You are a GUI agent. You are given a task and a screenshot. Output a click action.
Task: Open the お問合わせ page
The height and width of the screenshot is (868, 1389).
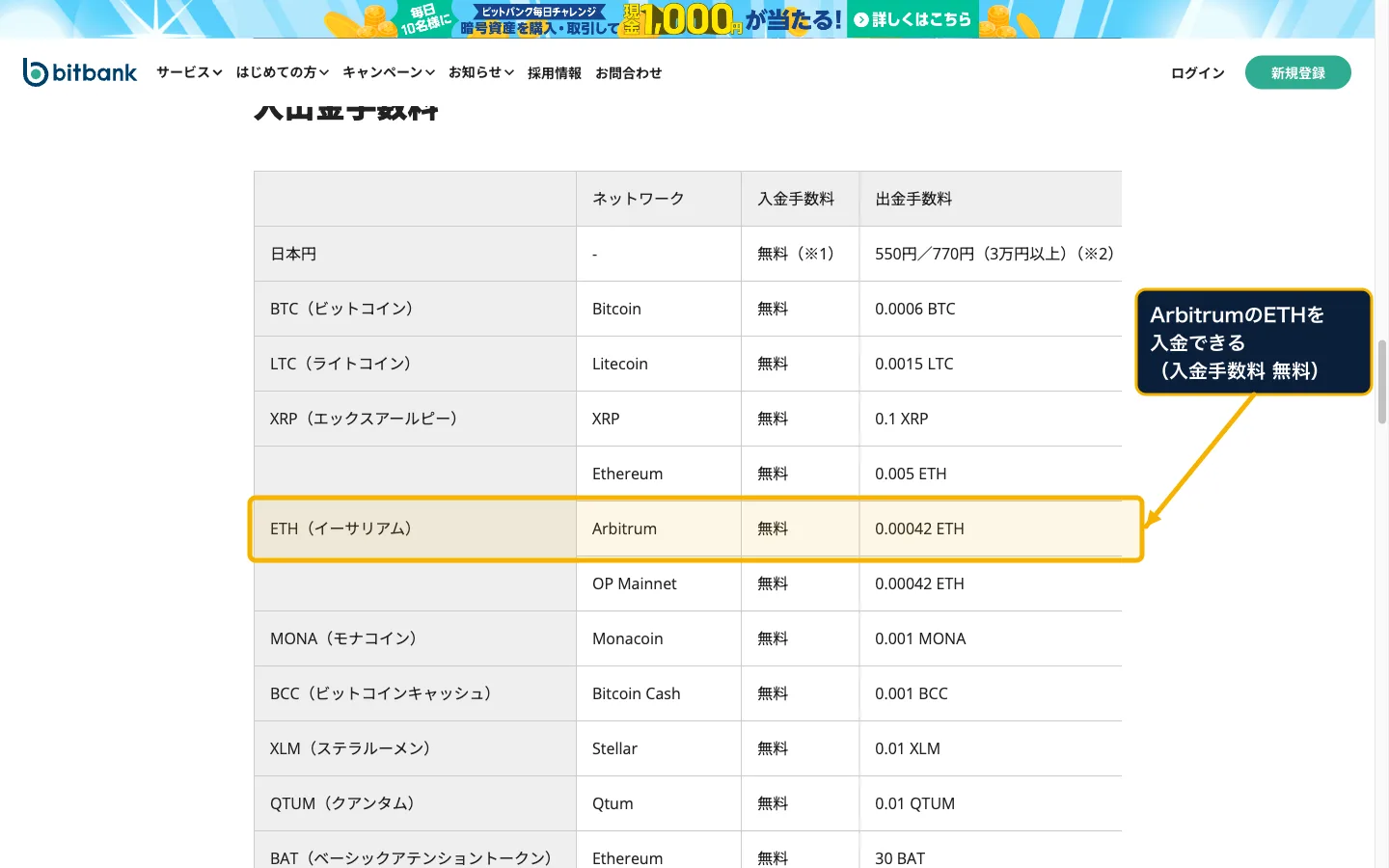point(629,73)
